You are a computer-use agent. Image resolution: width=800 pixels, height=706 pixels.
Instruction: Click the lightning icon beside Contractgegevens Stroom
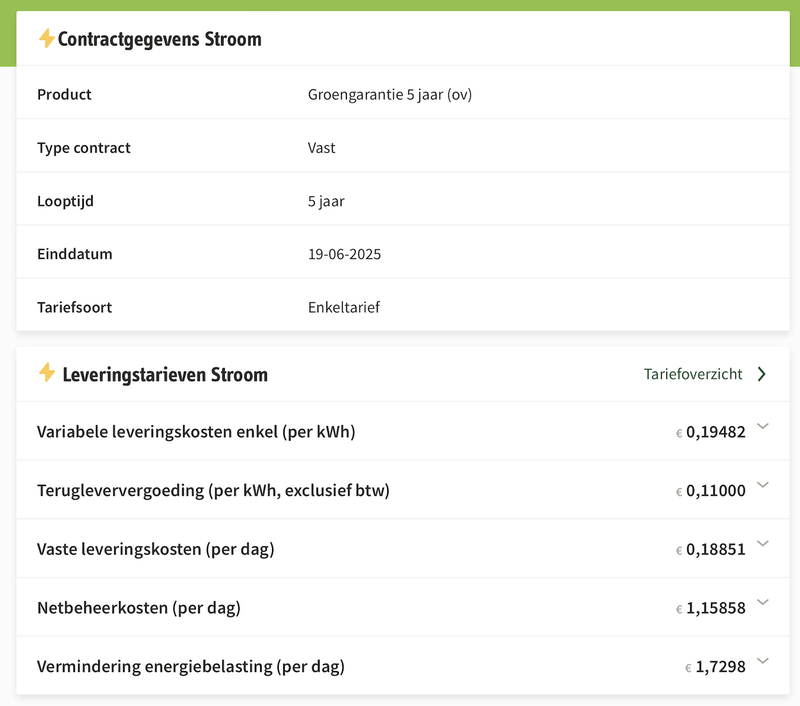point(46,39)
